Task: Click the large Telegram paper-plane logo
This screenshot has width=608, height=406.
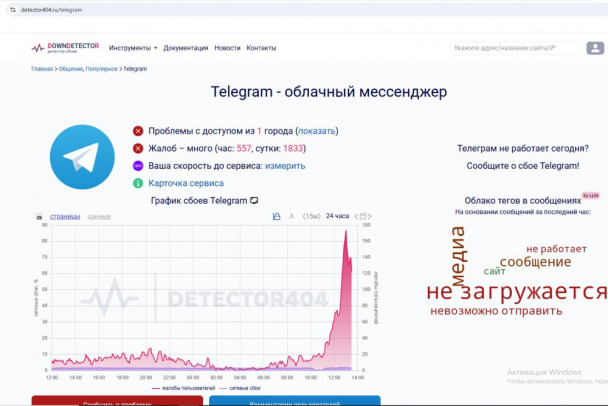Action: click(81, 157)
